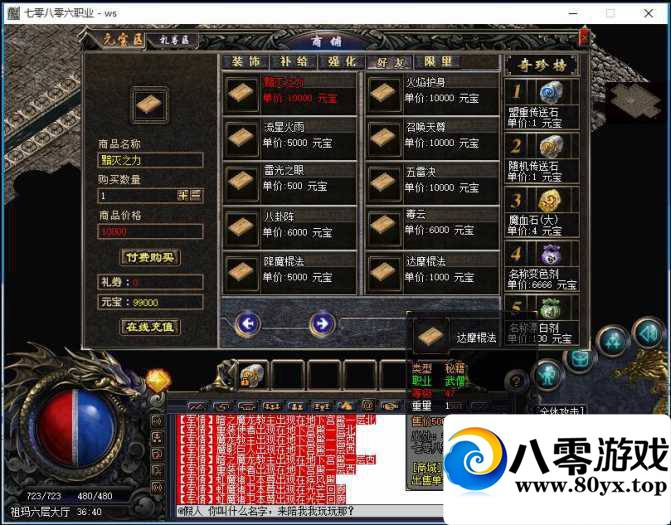The height and width of the screenshot is (525, 671).
Task: Select the 毒云 skill book icon
Action: point(383,228)
